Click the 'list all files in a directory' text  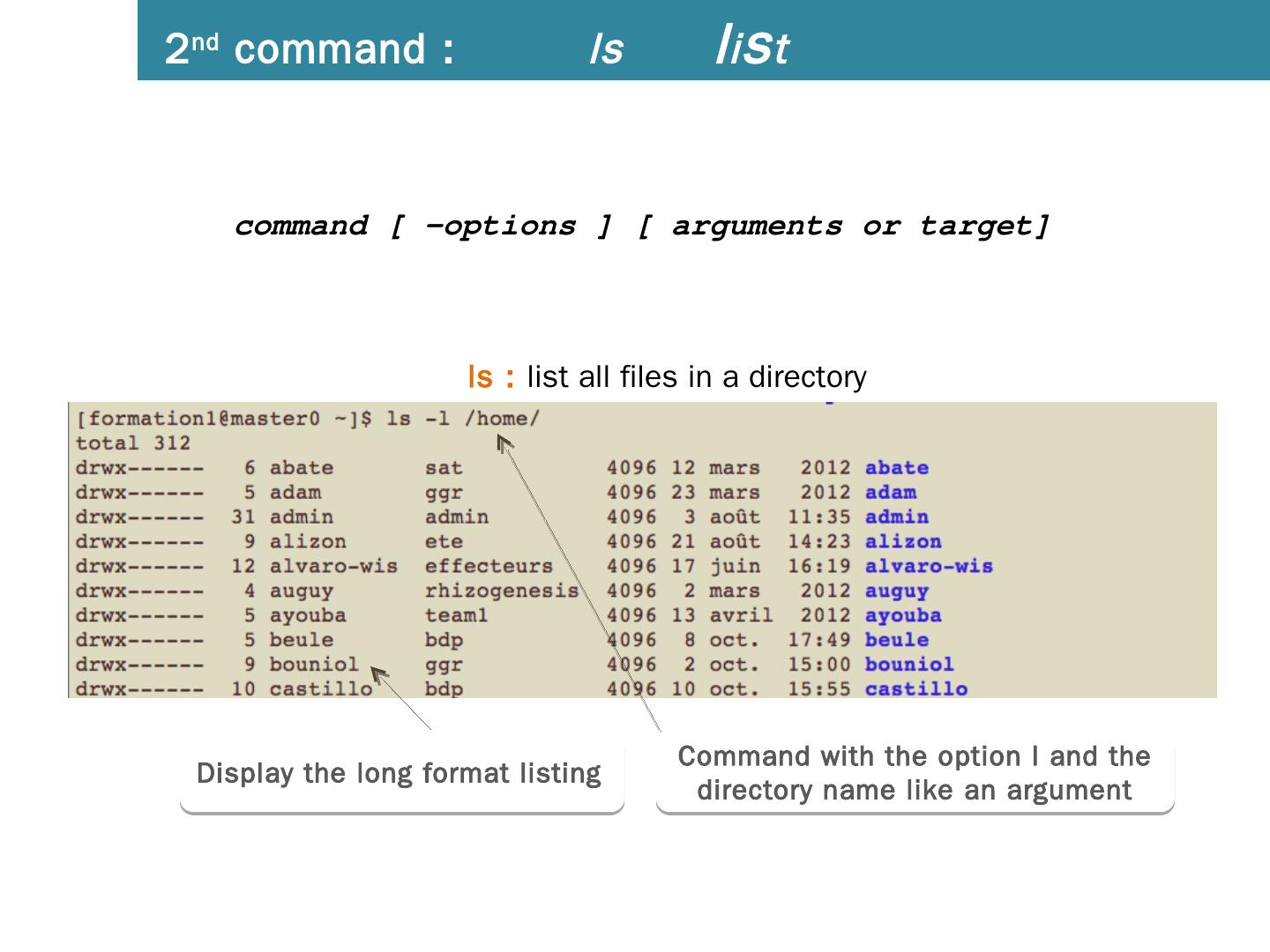click(x=697, y=377)
